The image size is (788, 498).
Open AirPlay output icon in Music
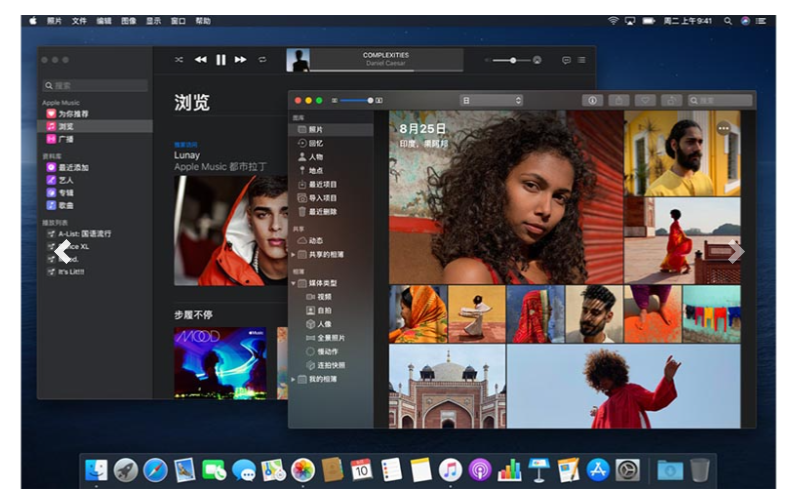(x=537, y=60)
